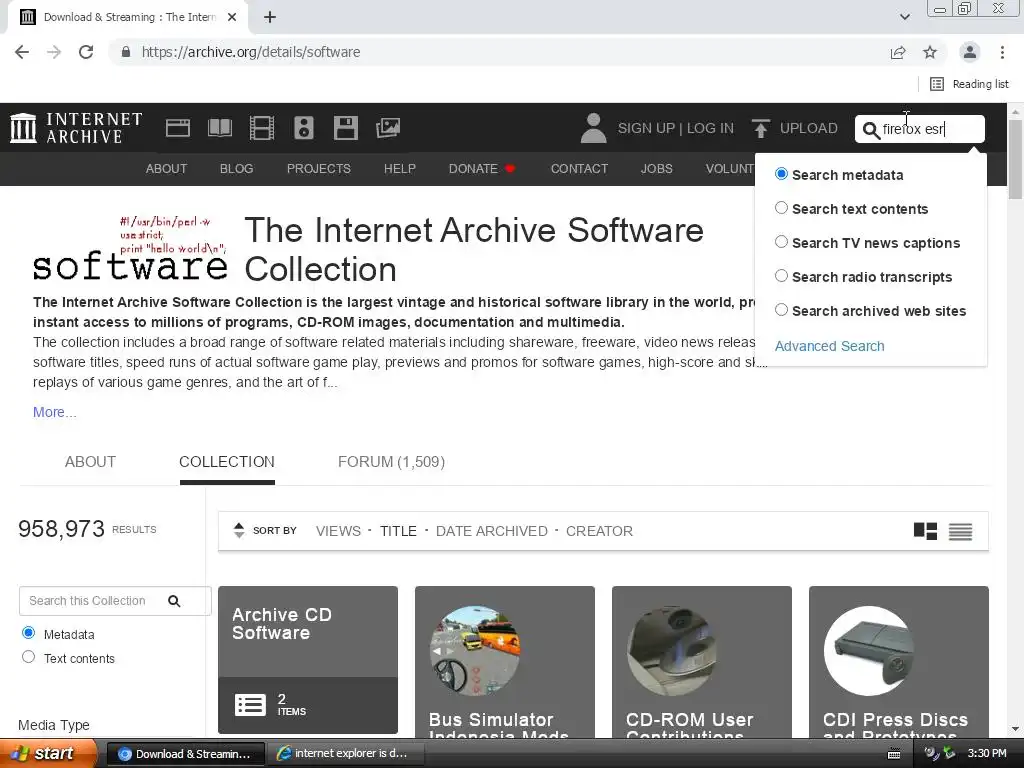Click the upload arrow icon
The height and width of the screenshot is (768, 1024).
coord(760,128)
